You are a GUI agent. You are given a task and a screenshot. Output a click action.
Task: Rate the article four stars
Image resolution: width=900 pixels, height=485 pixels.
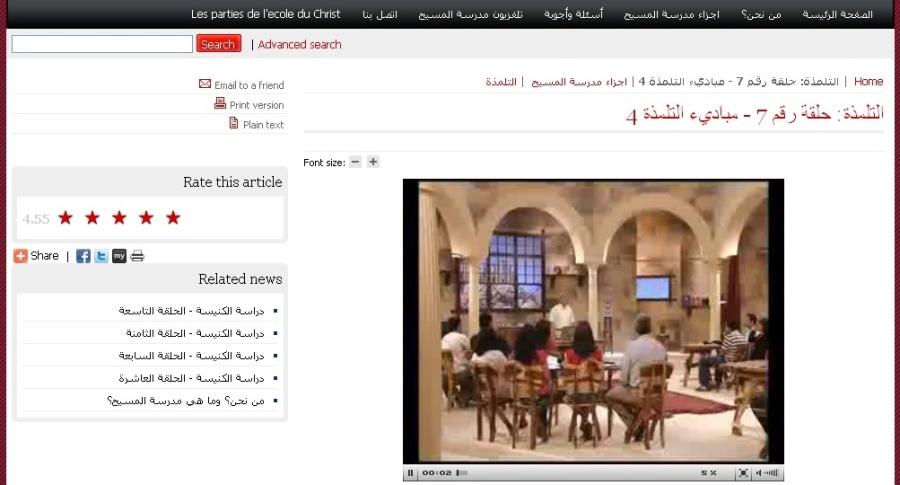[146, 218]
